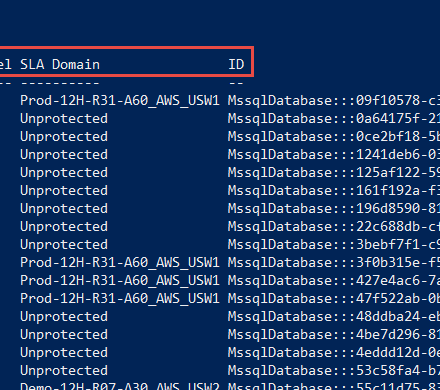Select Unprotected in the 125af122 row
Screen dimensions: 440x390
(x=64, y=172)
